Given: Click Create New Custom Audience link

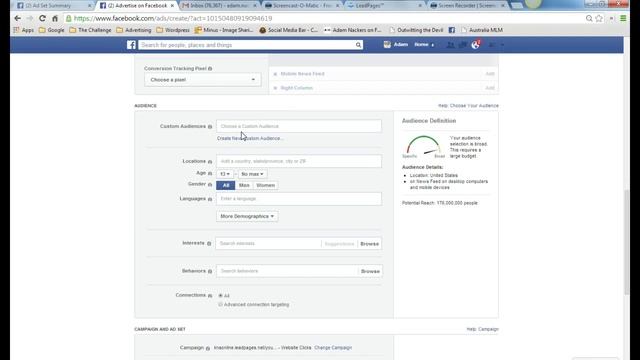Looking at the screenshot, I should 250,138.
